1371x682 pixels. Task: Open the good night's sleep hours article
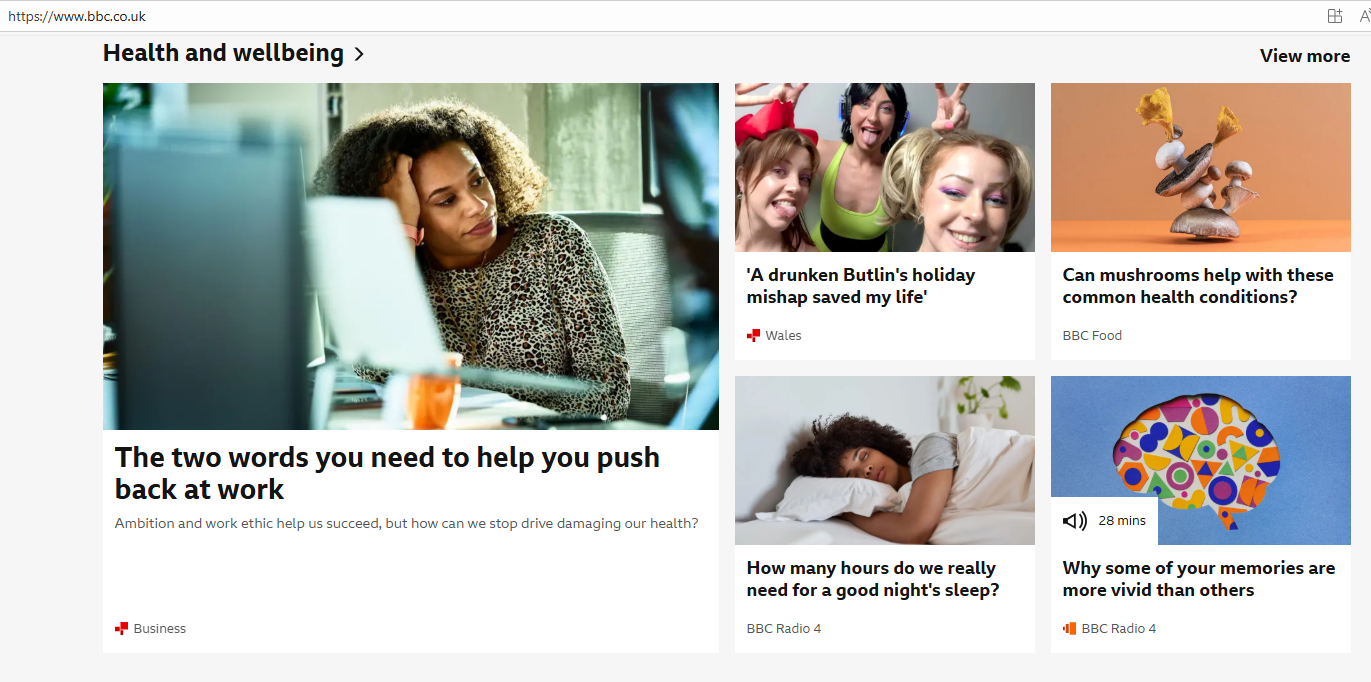pyautogui.click(x=872, y=579)
